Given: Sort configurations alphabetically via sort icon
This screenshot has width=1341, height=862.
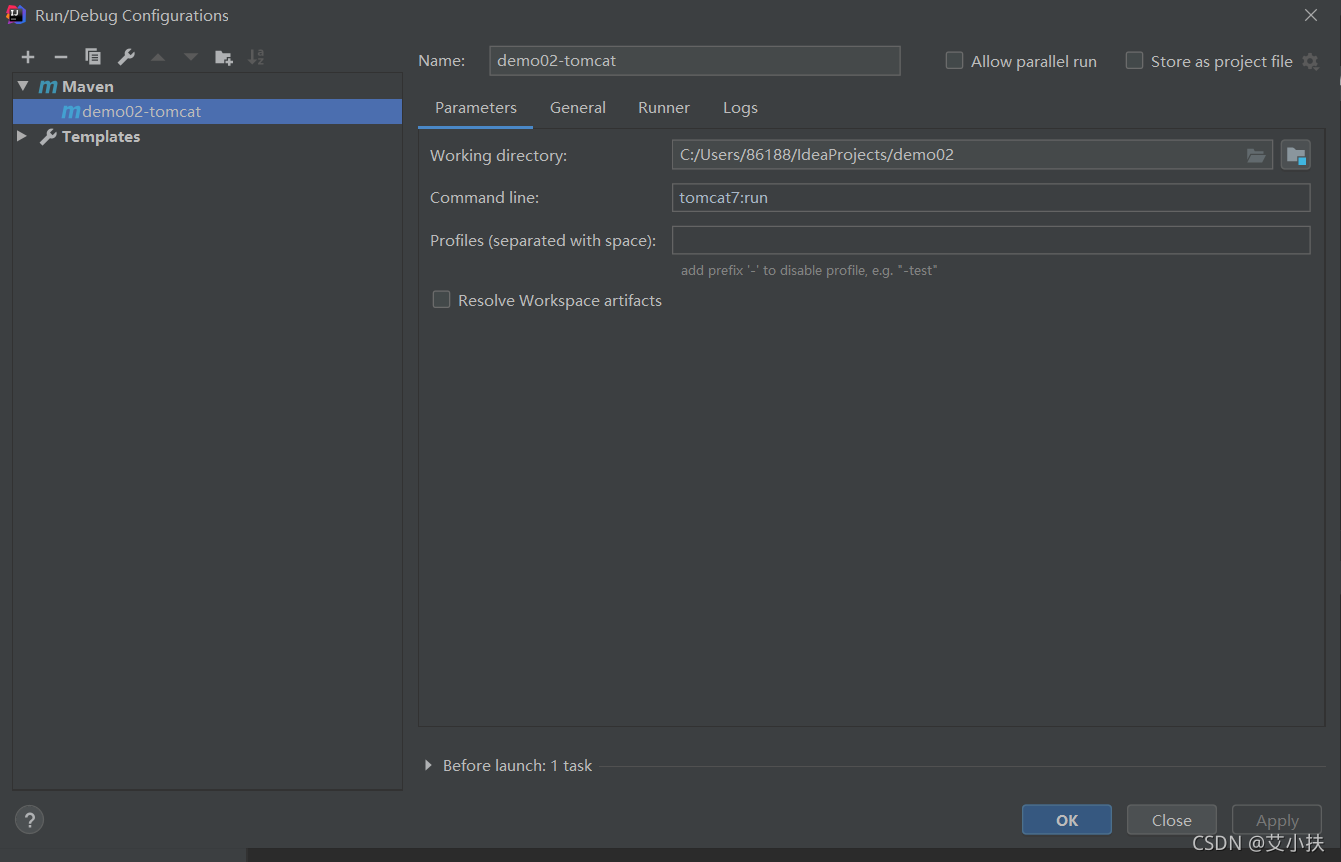Looking at the screenshot, I should coord(257,57).
